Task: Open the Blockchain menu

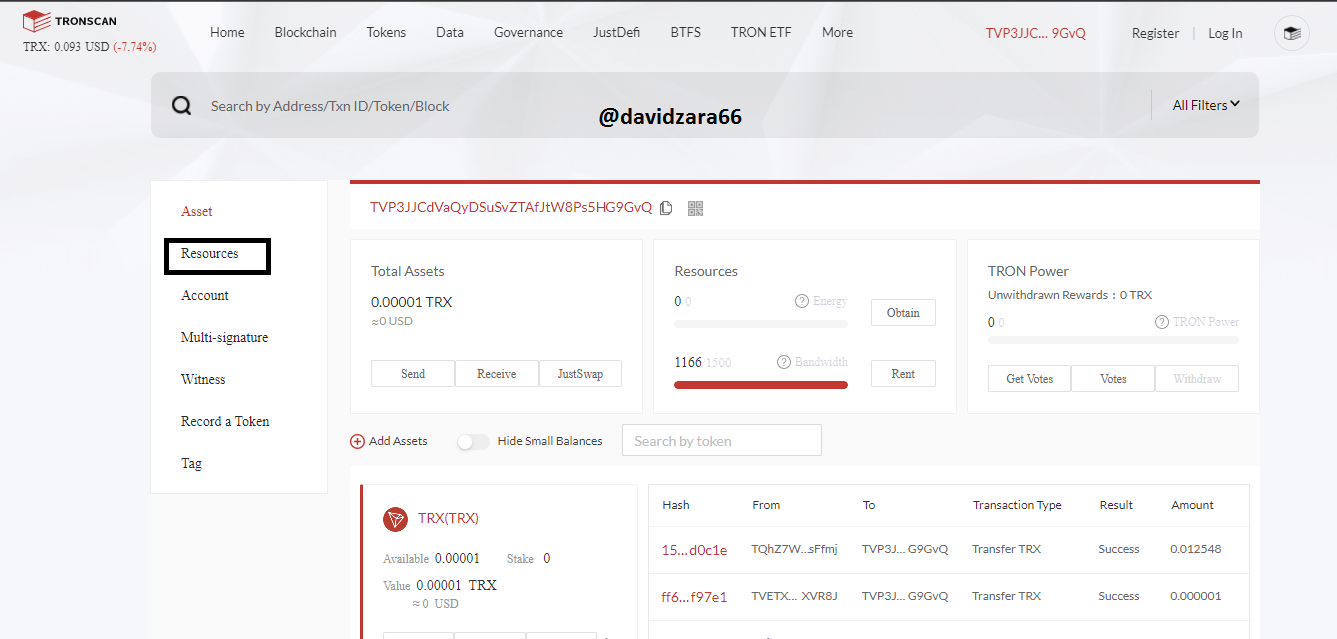Action: pos(306,32)
